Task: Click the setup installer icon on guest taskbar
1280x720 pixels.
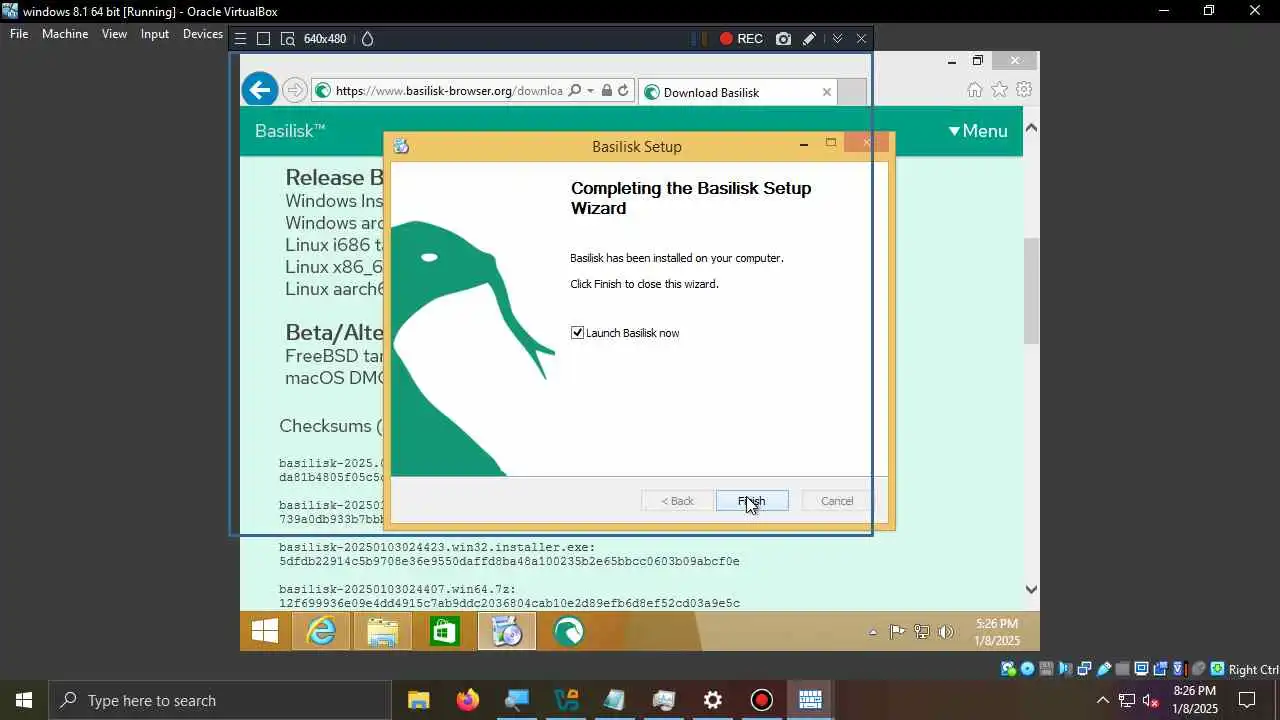Action: (507, 632)
